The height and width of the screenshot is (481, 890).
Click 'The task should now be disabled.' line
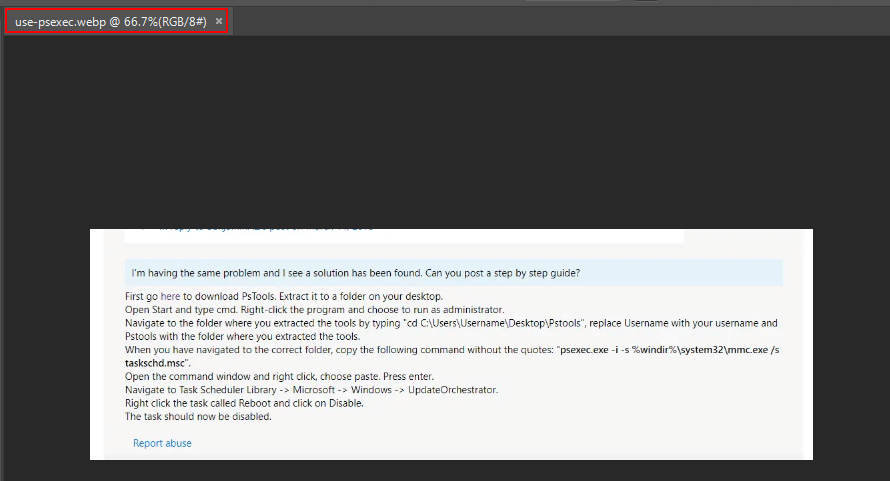198,417
